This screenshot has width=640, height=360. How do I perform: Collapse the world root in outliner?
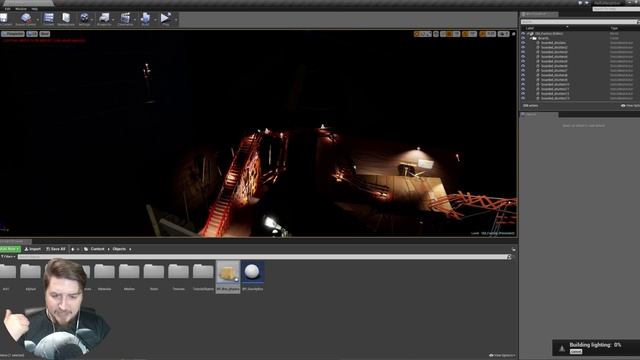(x=529, y=33)
